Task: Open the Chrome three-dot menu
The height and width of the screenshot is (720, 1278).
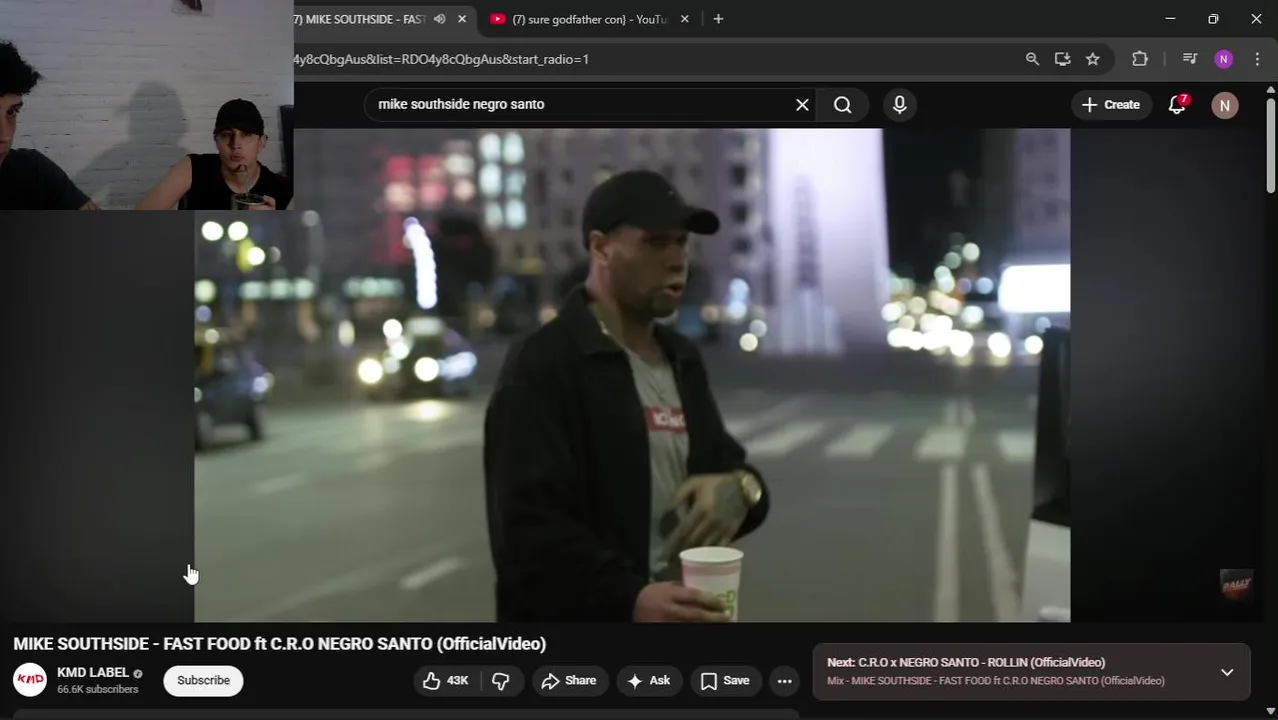Action: tap(1257, 59)
